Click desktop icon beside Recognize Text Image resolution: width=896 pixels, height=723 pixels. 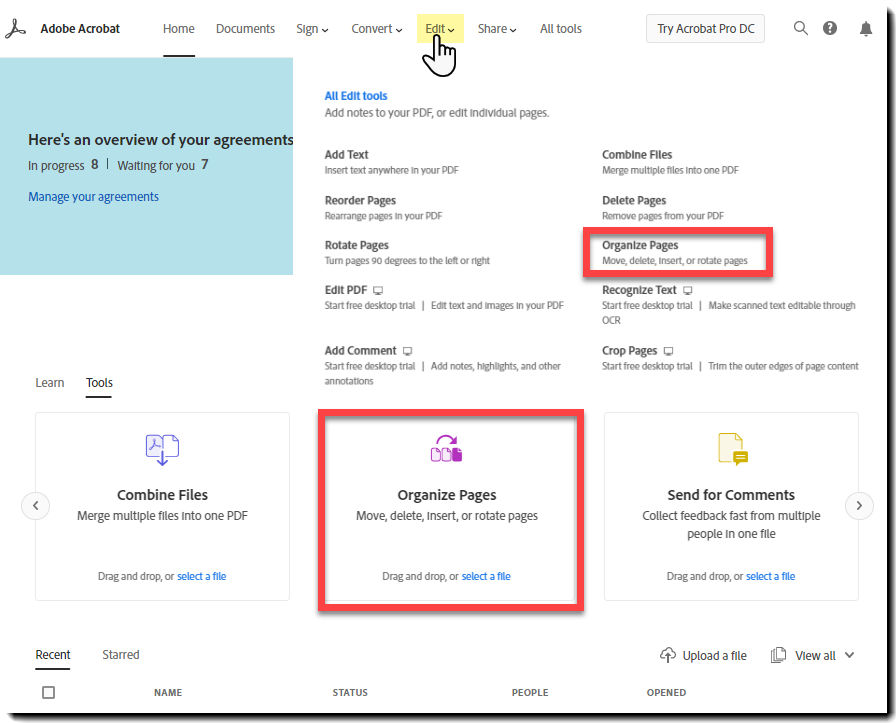(687, 290)
